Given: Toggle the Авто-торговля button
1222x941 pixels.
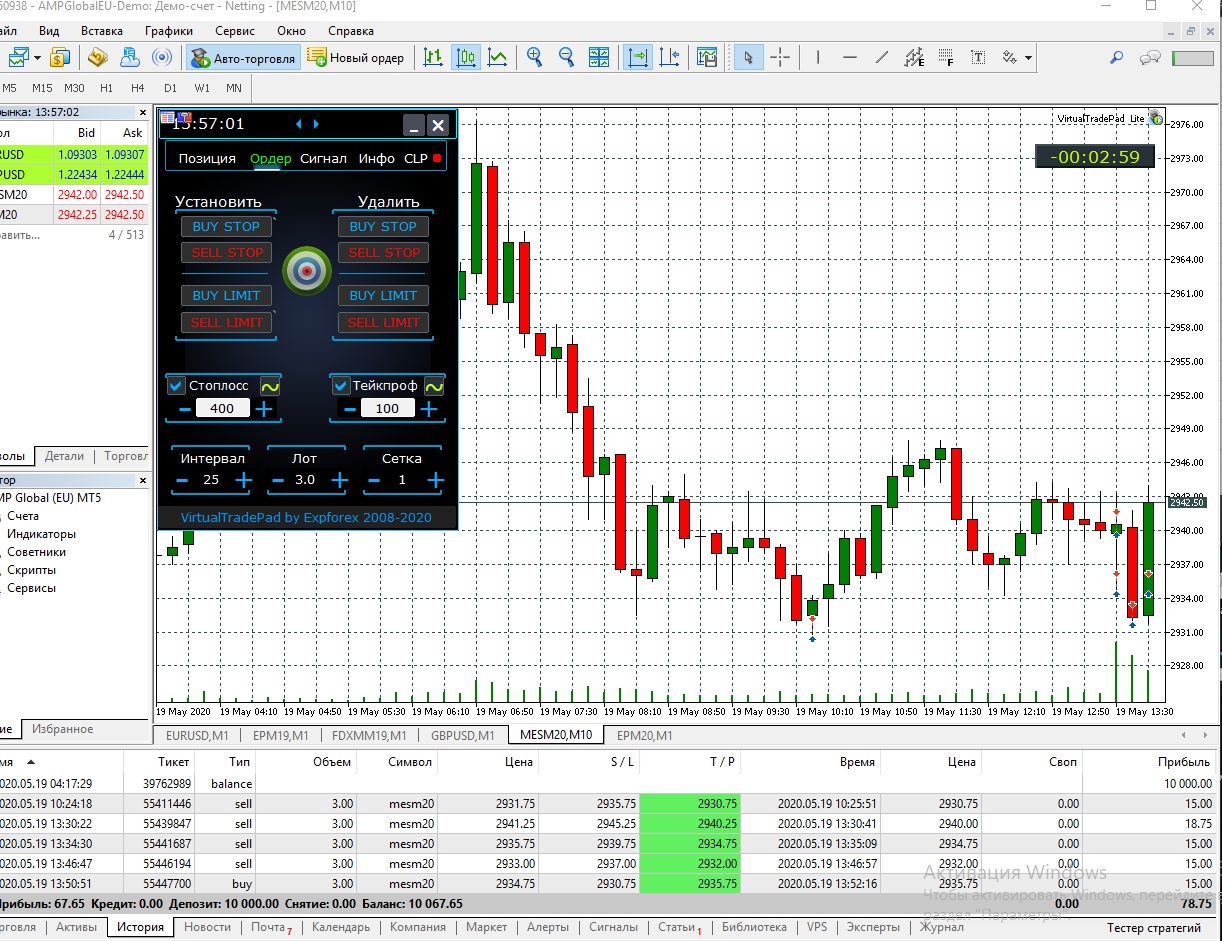Looking at the screenshot, I should 243,58.
